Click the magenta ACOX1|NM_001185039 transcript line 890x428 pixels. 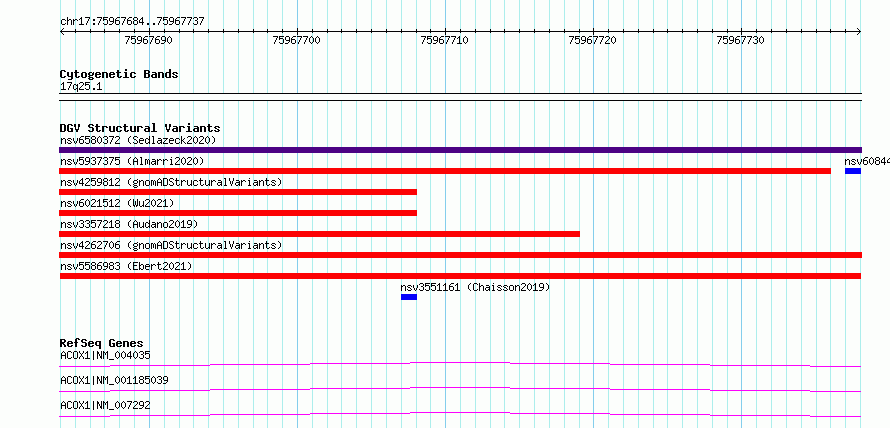pyautogui.click(x=460, y=389)
